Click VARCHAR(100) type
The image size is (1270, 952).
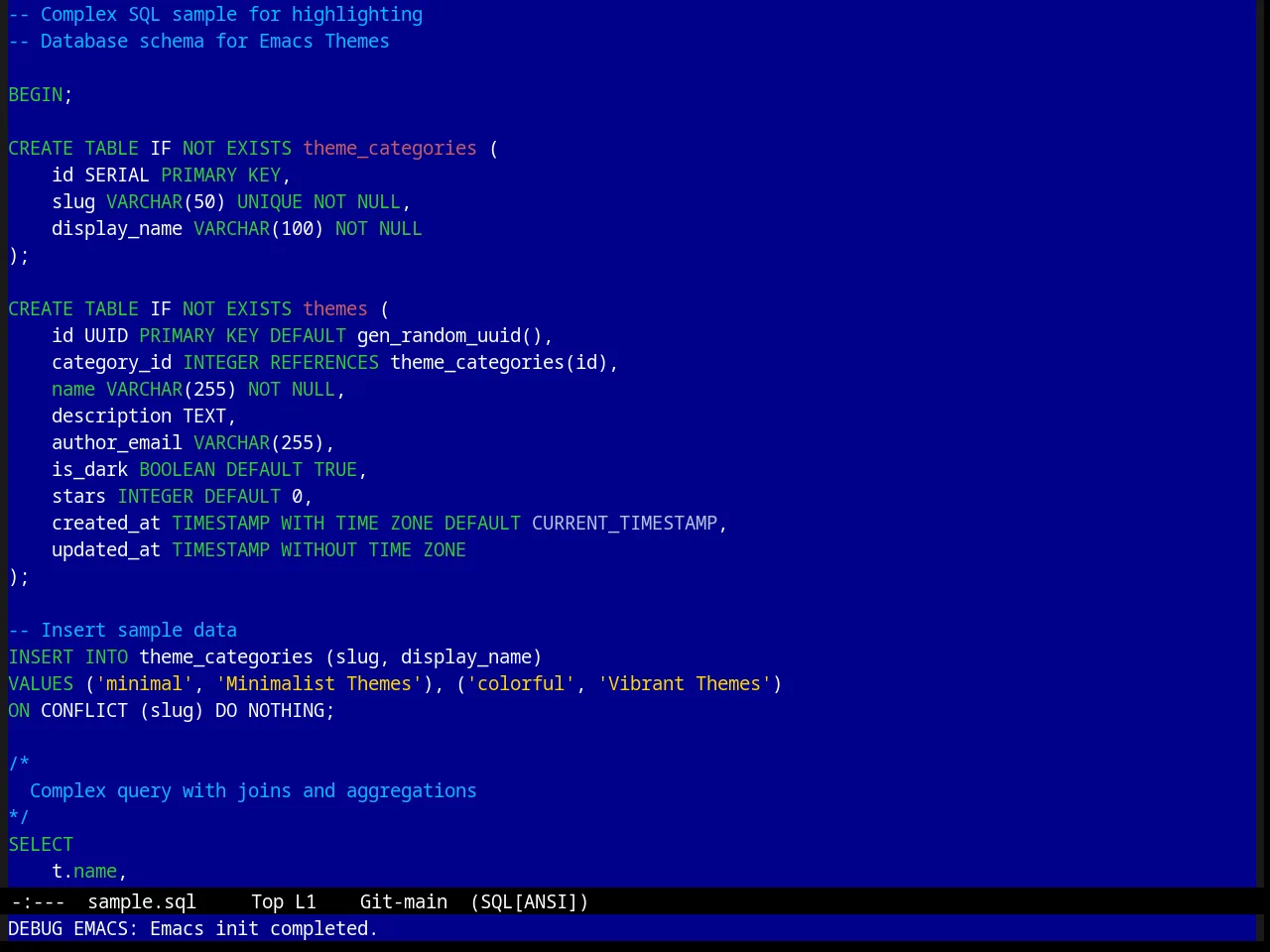point(259,229)
